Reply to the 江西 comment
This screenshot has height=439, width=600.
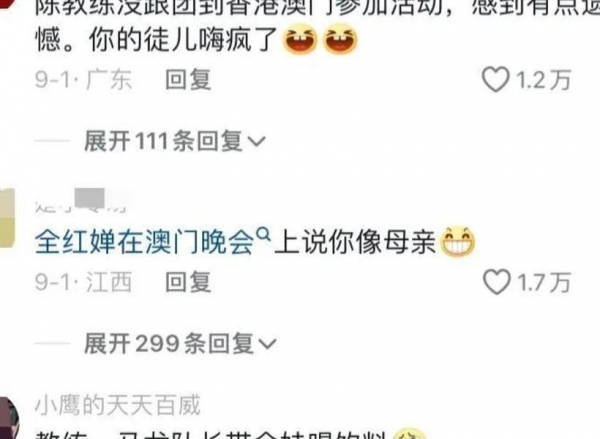188,282
